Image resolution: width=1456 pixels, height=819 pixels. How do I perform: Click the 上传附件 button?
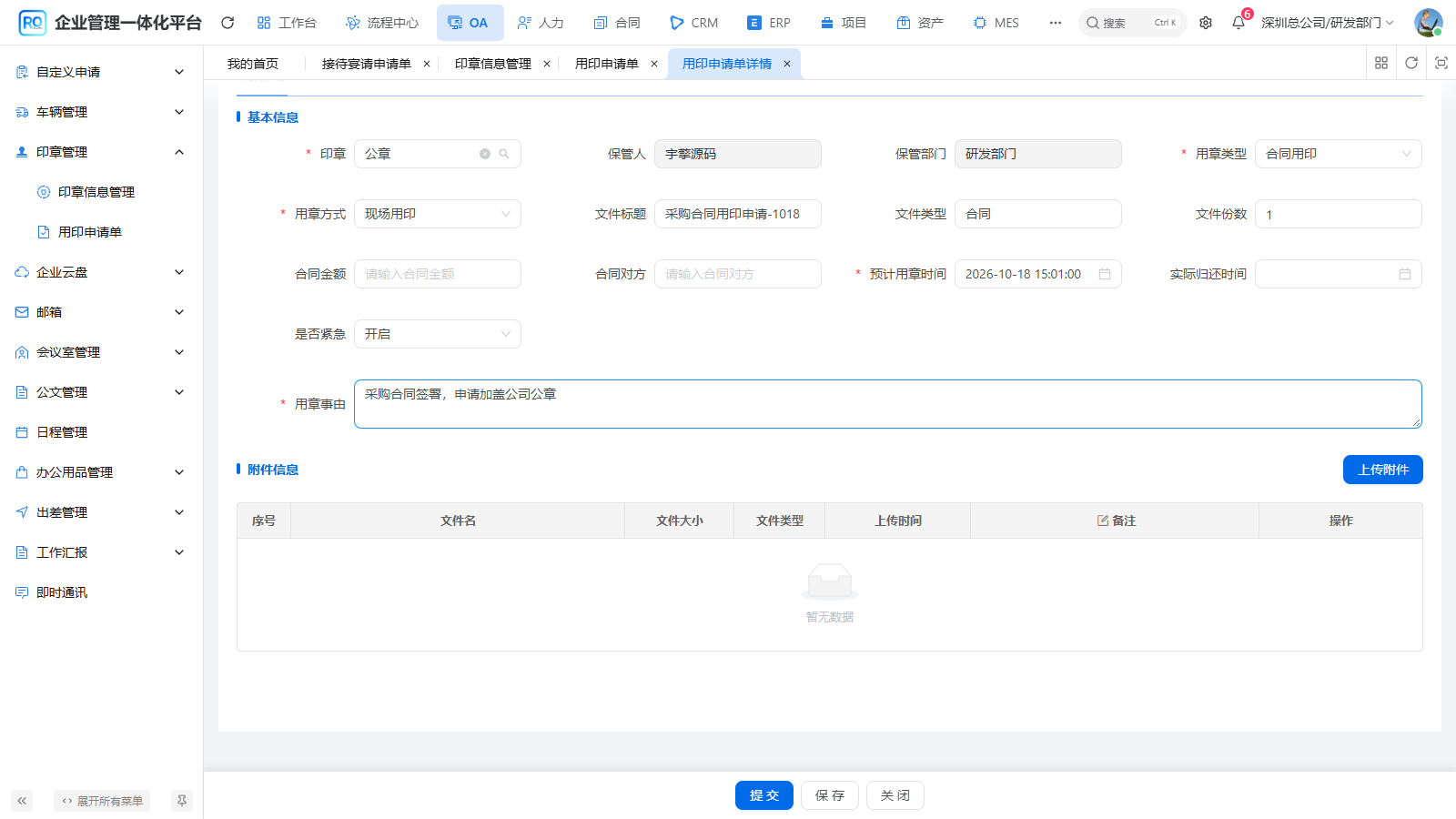click(1383, 470)
